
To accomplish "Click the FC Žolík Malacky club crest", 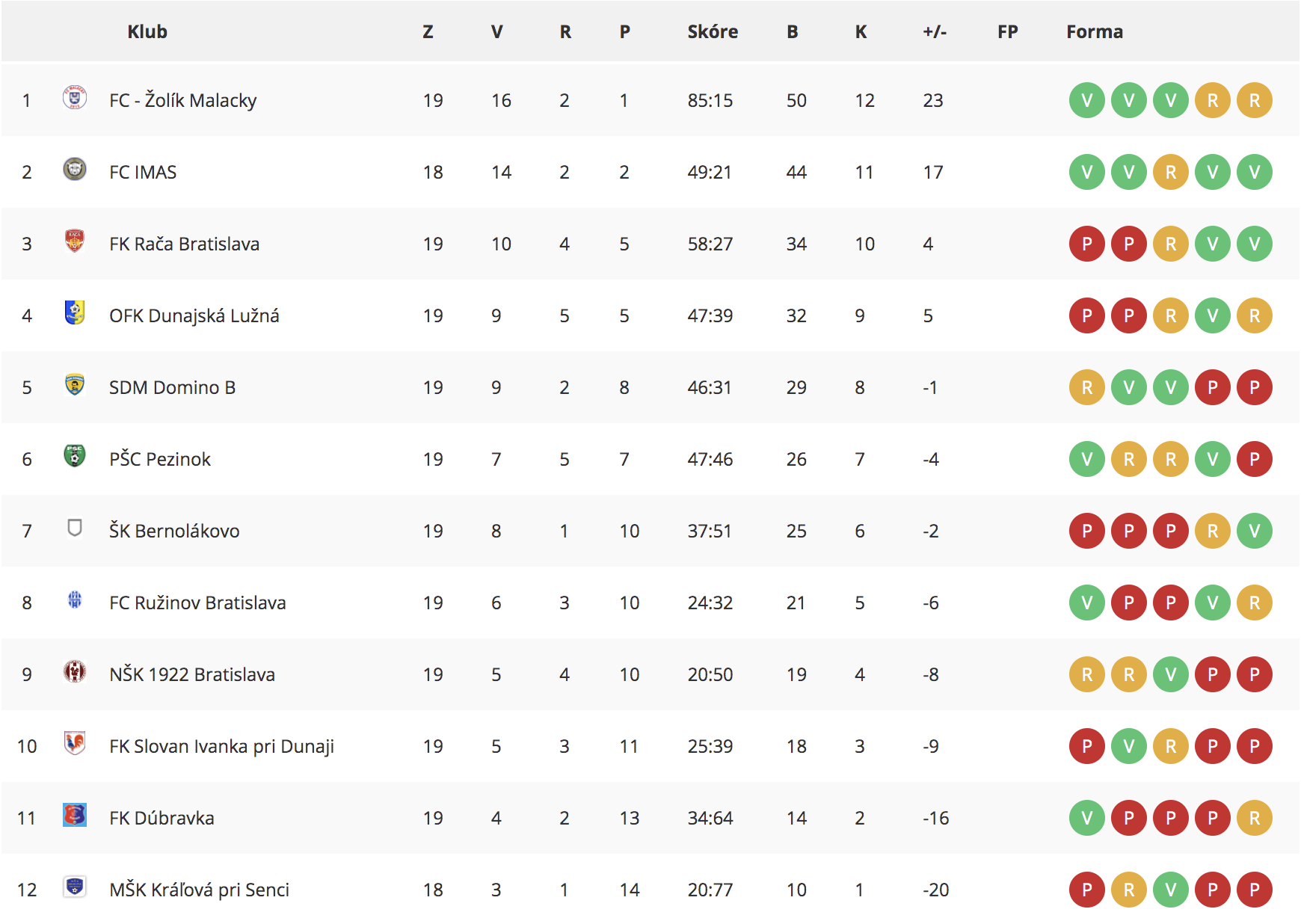I will (75, 98).
